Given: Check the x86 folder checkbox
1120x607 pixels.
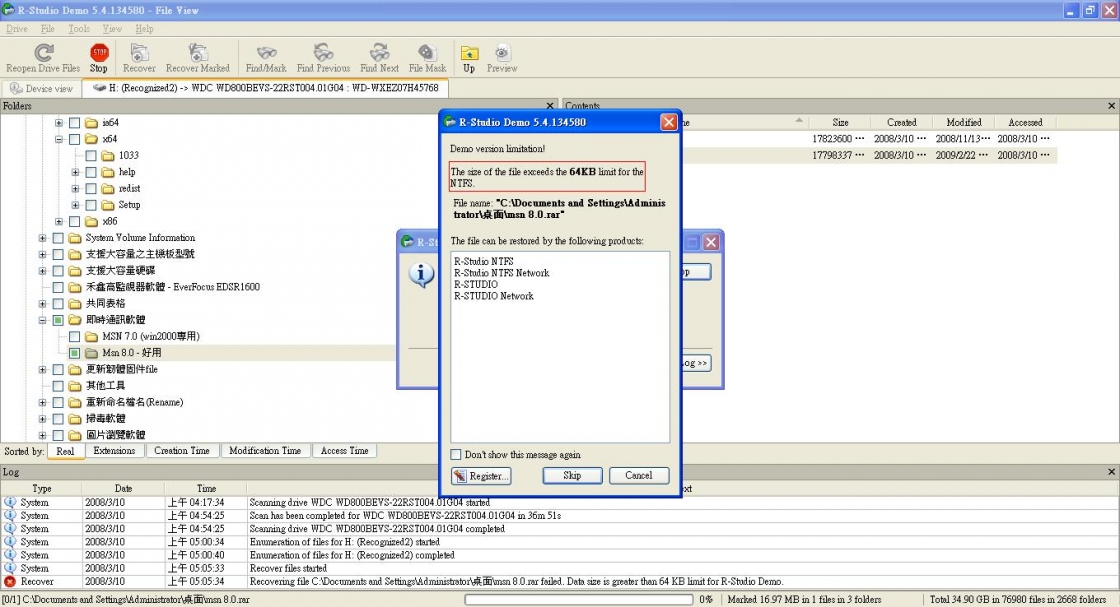Looking at the screenshot, I should 74,221.
